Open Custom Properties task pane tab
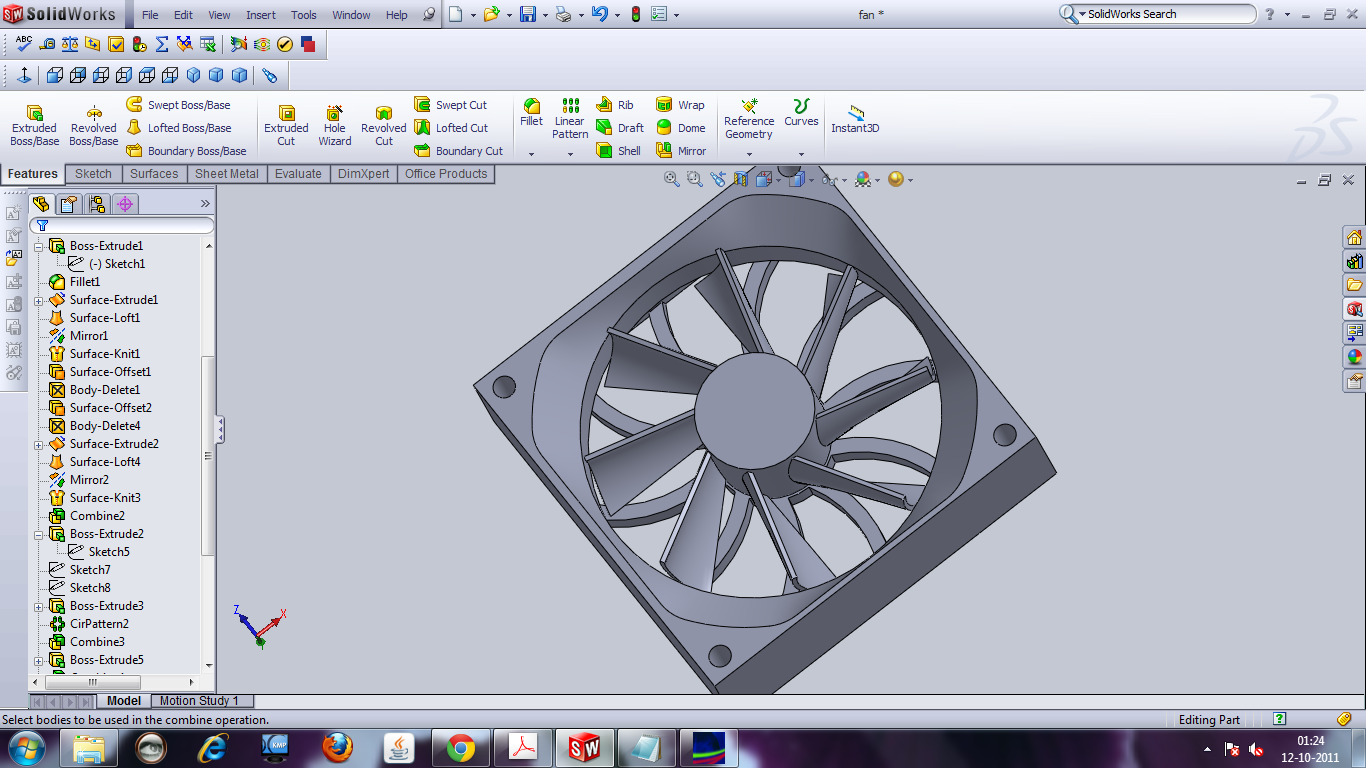Image resolution: width=1366 pixels, height=768 pixels. pos(1354,380)
